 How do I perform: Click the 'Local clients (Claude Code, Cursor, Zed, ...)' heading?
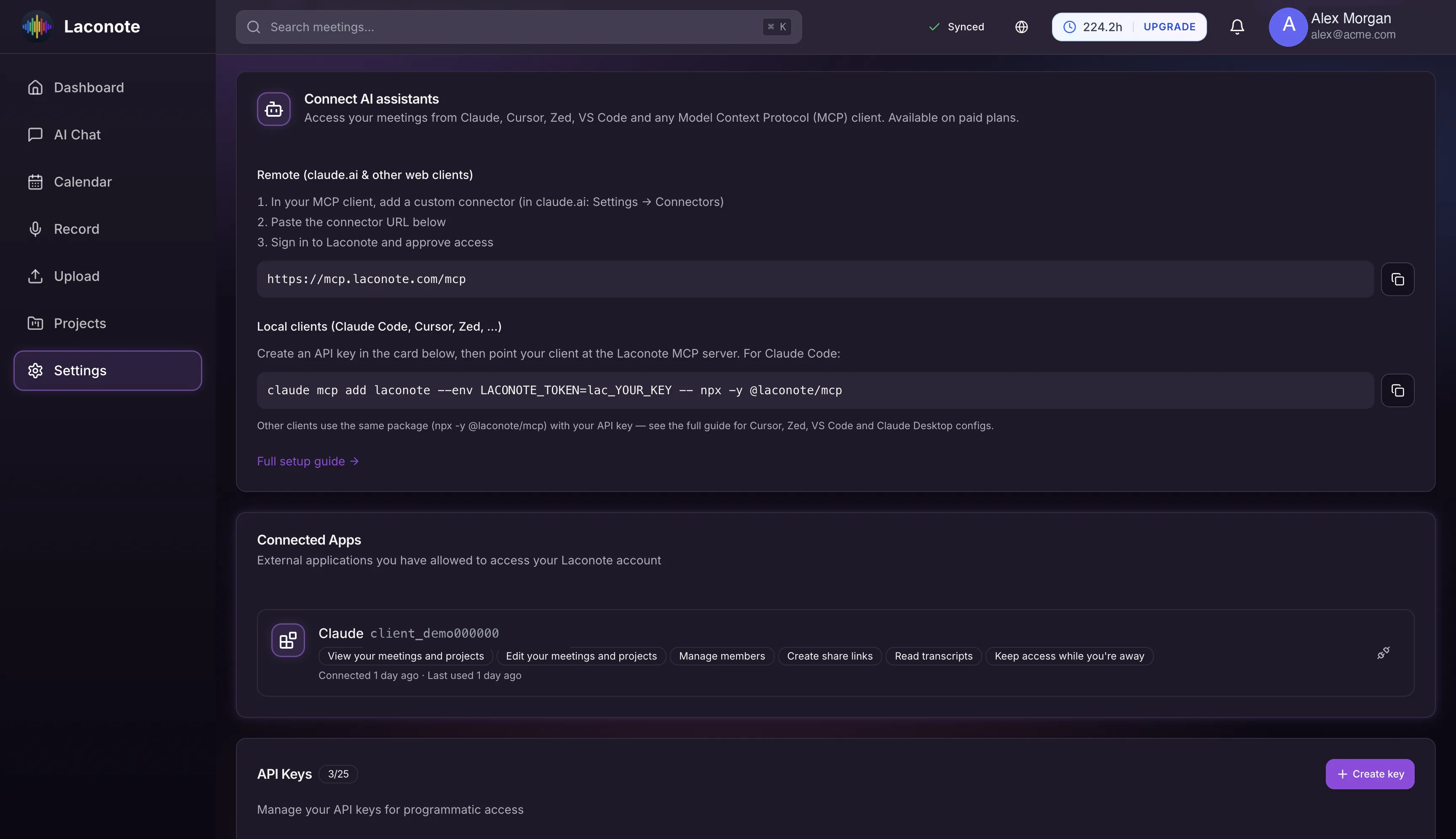click(379, 327)
